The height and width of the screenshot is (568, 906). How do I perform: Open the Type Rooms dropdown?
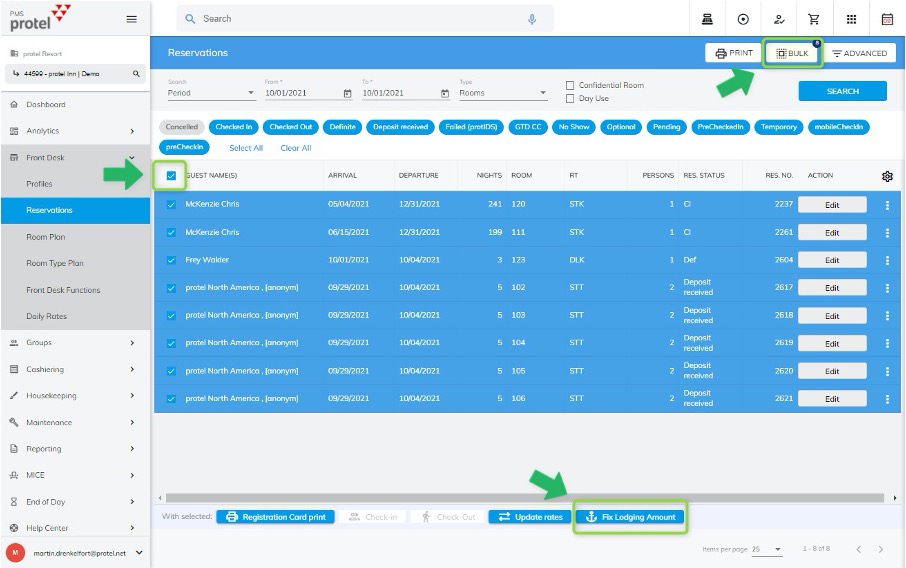(x=503, y=93)
